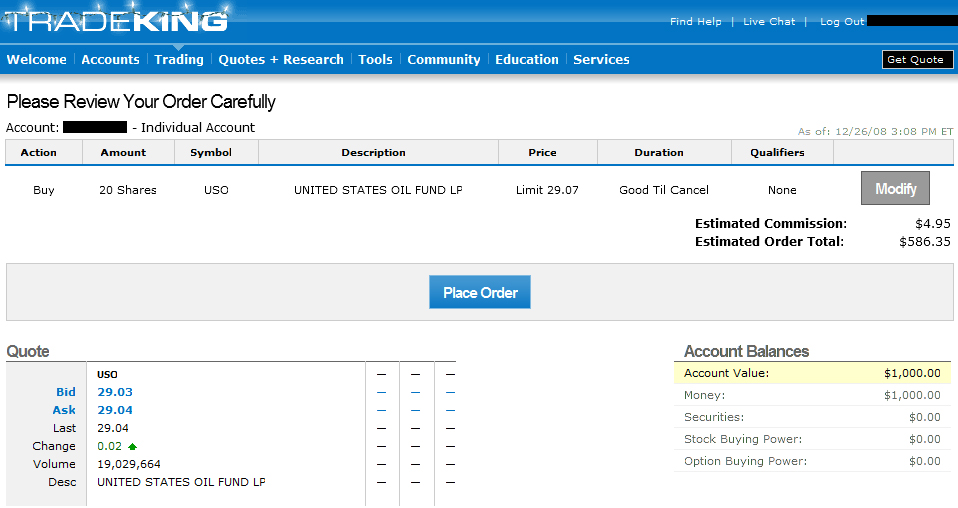
Task: Click the $4.95 estimated commission value
Action: [933, 224]
